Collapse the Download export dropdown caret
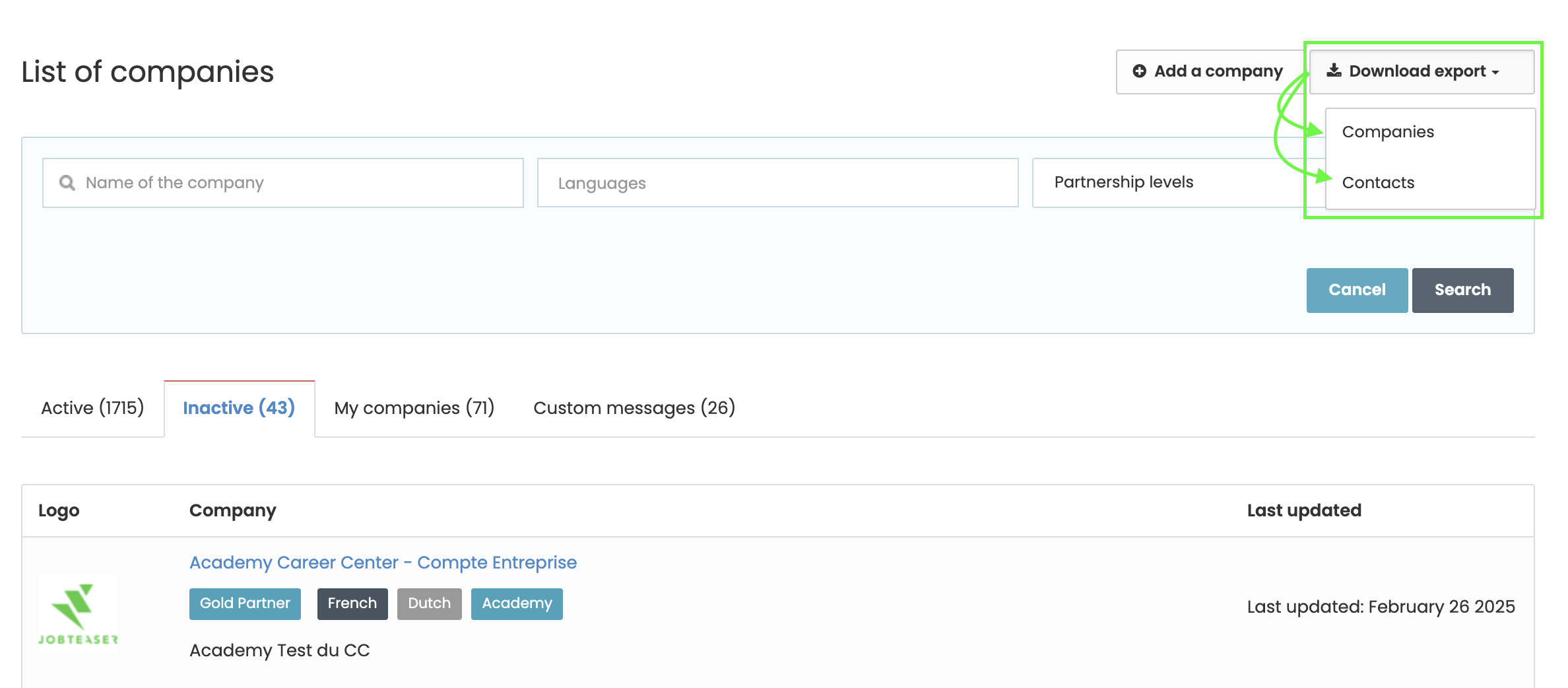The width and height of the screenshot is (1568, 688). [1495, 72]
